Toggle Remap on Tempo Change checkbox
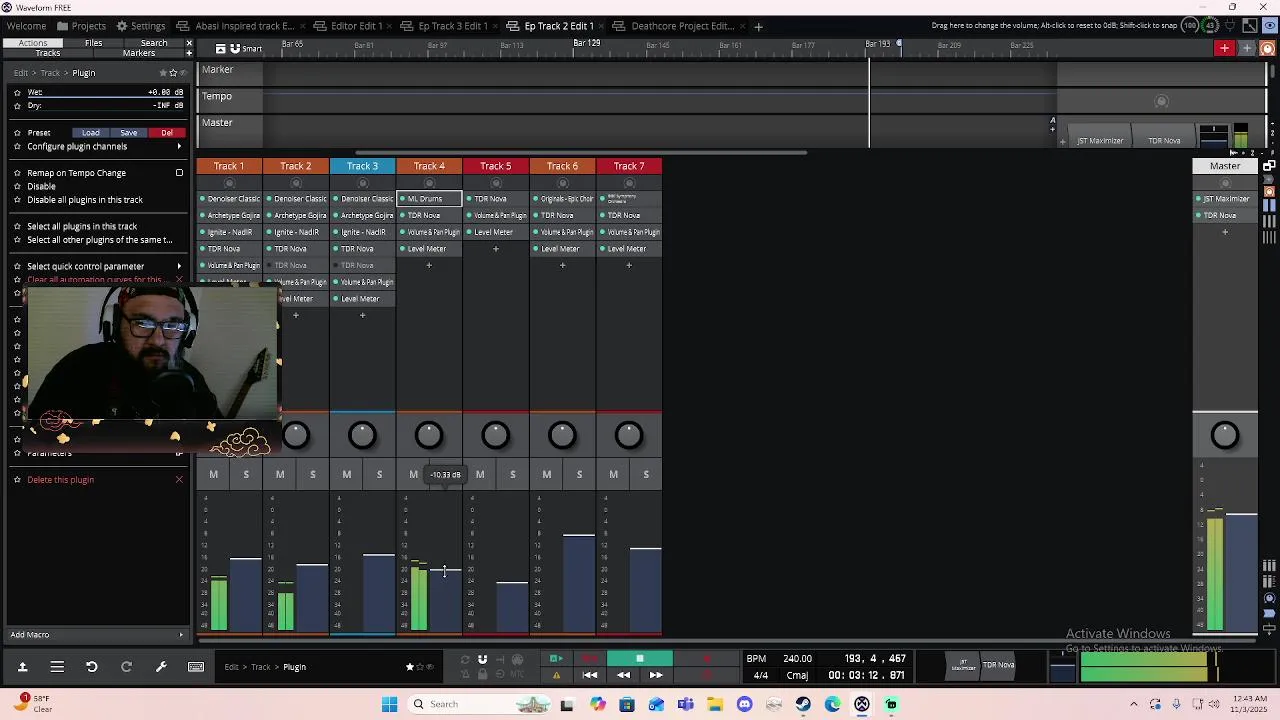 click(179, 173)
